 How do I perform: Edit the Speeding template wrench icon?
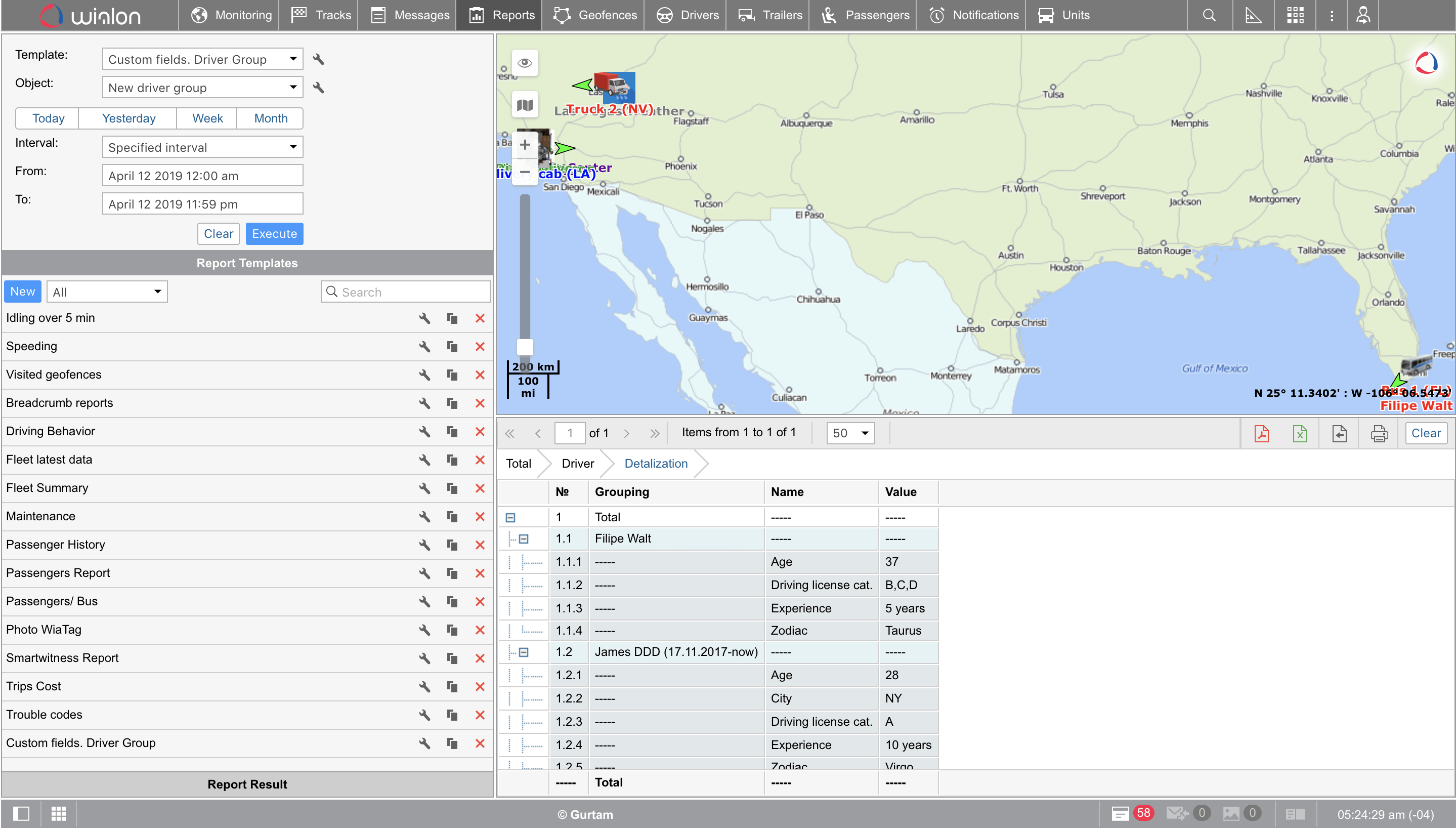[x=424, y=346]
